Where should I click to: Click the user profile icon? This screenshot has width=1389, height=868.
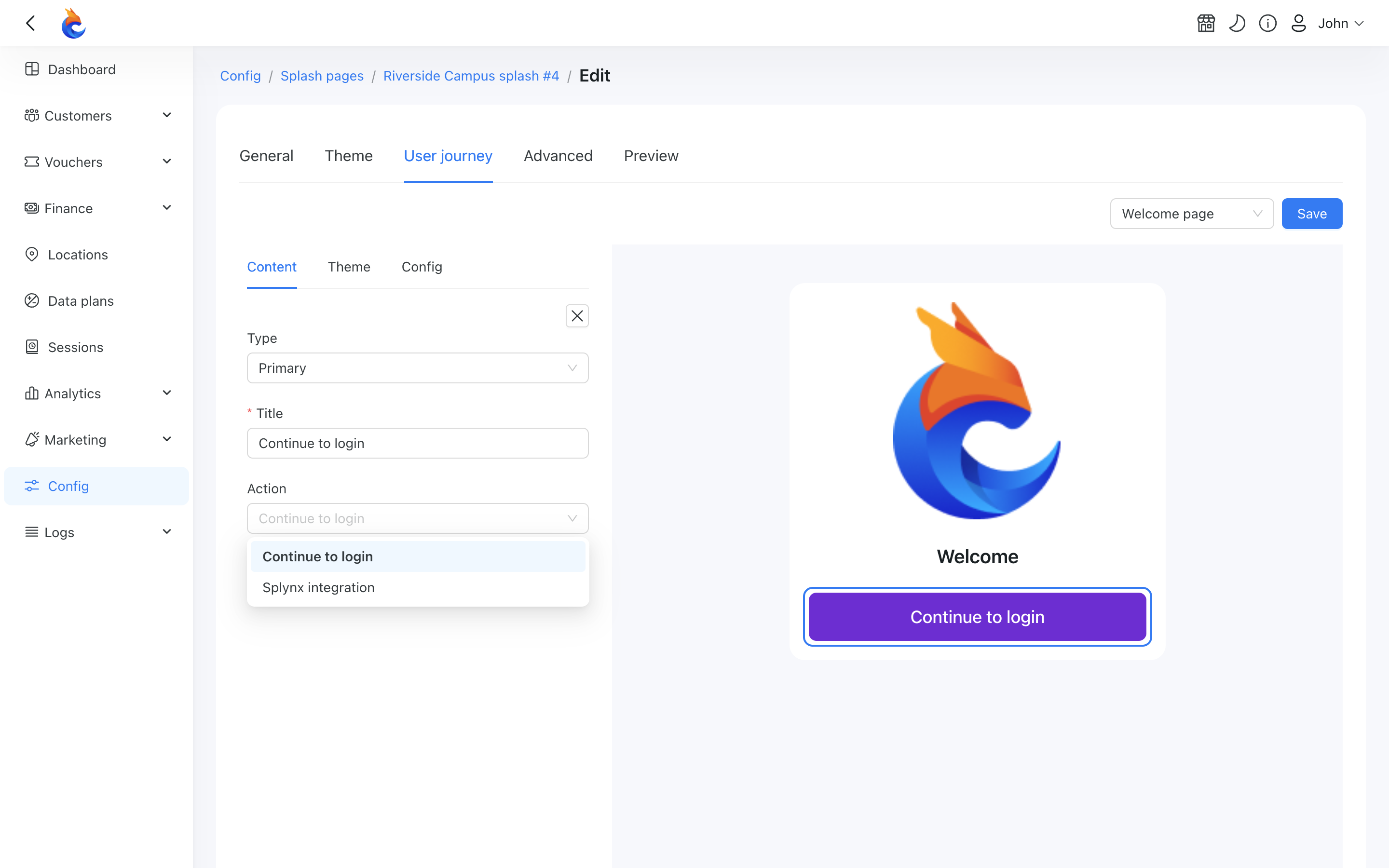click(1298, 23)
